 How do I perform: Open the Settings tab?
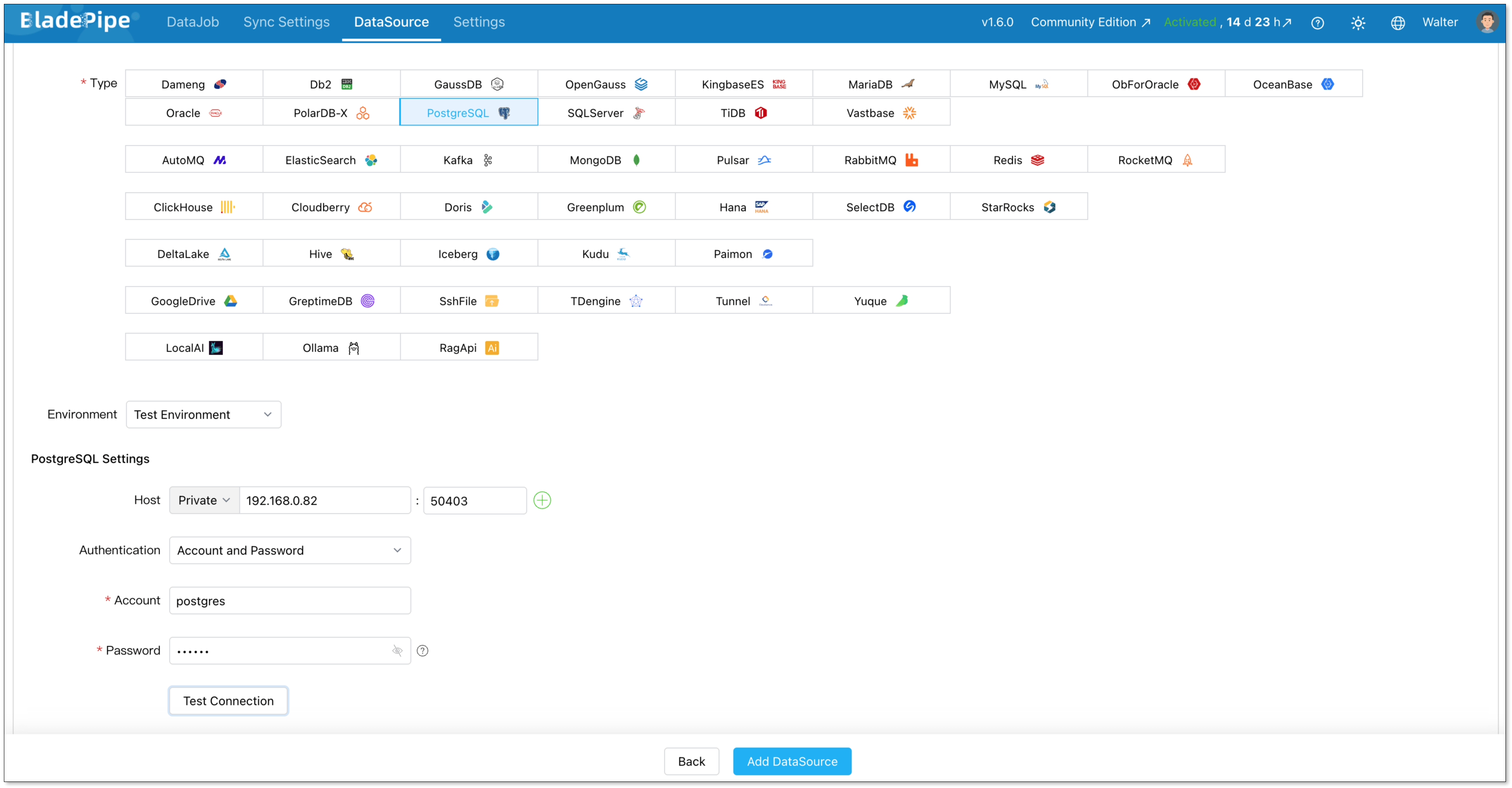coord(479,22)
